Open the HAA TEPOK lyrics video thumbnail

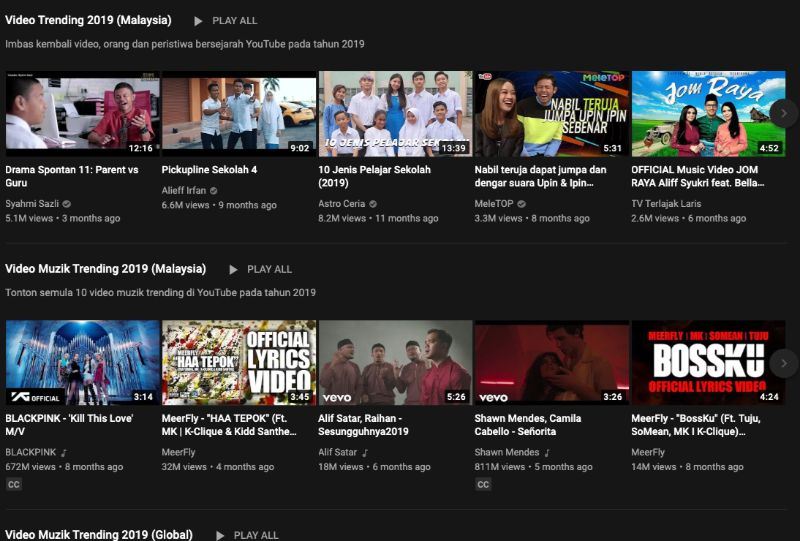239,363
